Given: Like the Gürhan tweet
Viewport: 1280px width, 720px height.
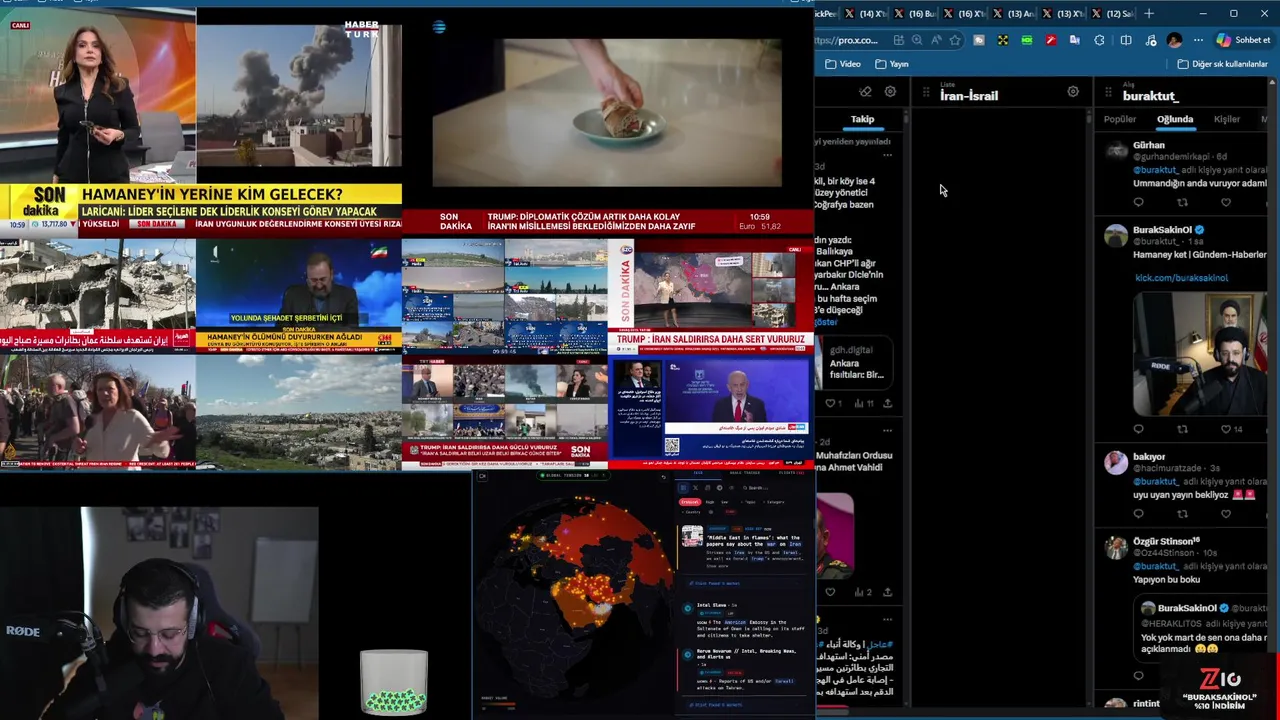Looking at the screenshot, I should [x=1226, y=203].
